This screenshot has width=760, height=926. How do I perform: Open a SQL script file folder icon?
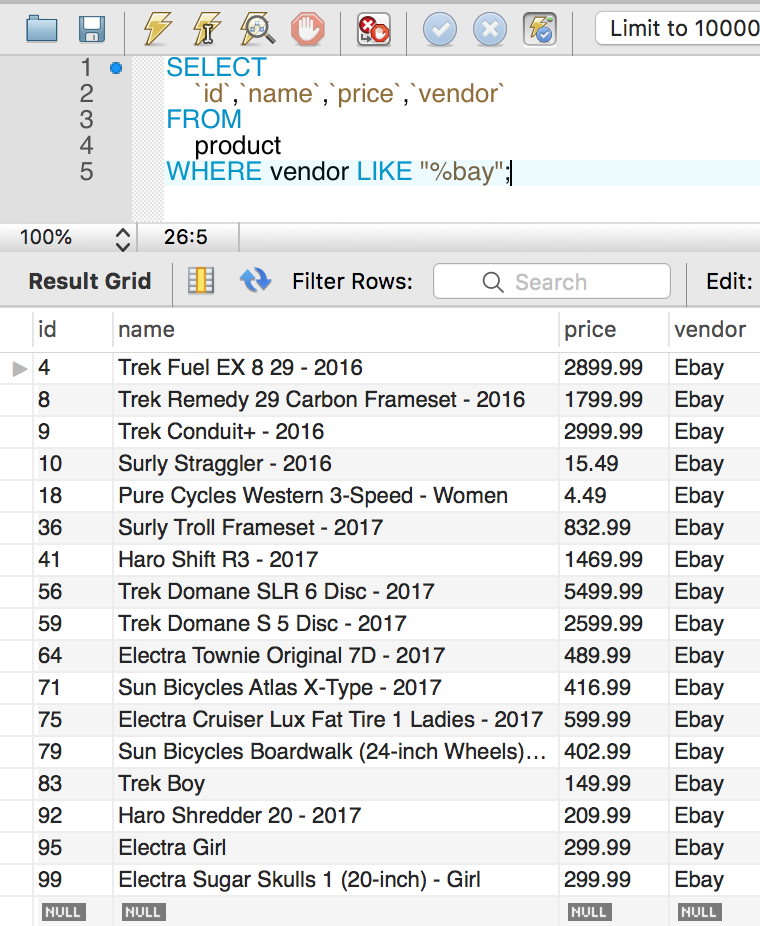click(42, 29)
